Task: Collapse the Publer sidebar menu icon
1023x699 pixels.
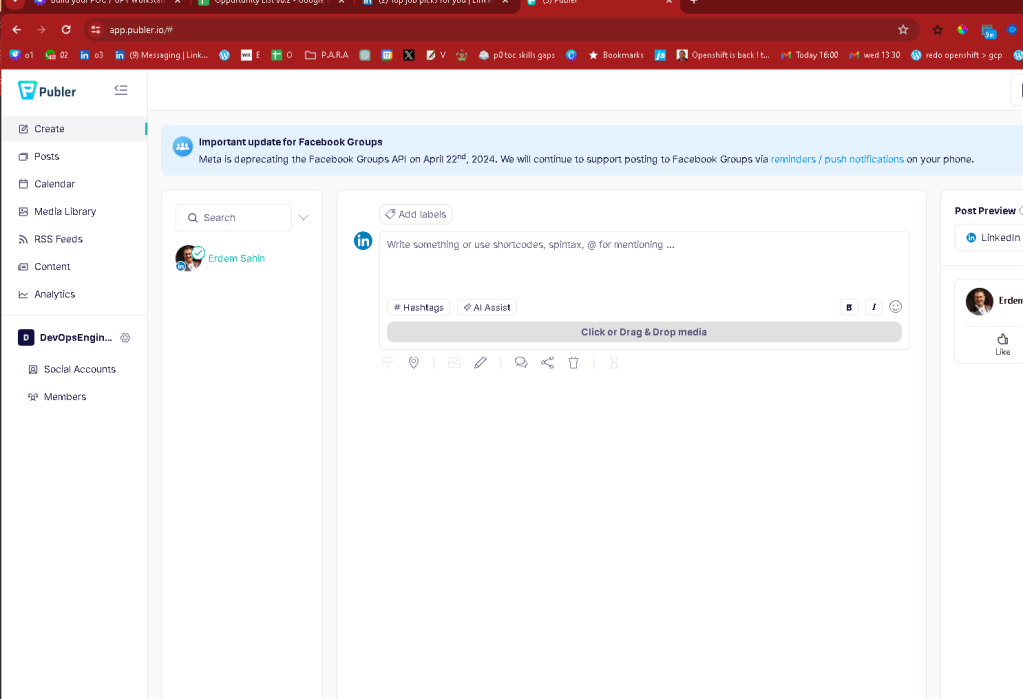Action: 121,90
